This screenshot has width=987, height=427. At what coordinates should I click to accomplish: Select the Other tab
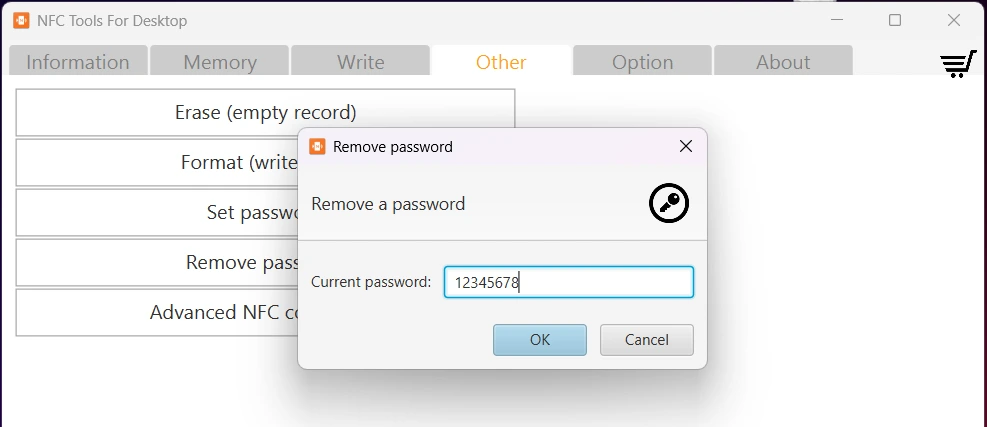pos(501,62)
